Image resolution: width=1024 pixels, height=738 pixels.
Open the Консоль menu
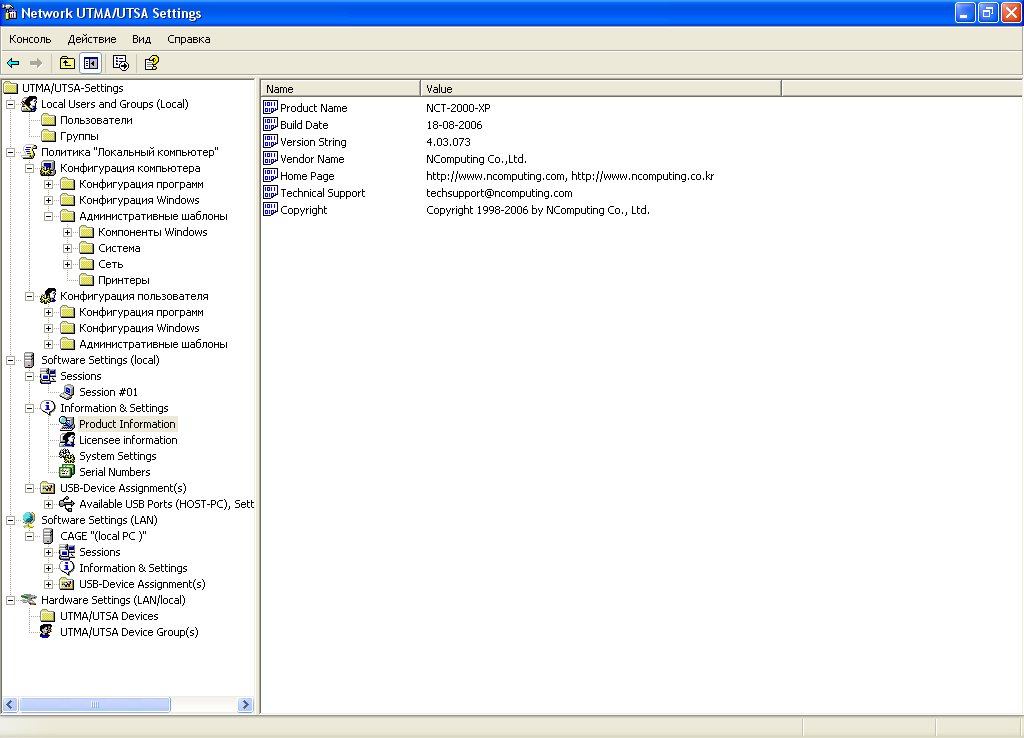(x=30, y=39)
